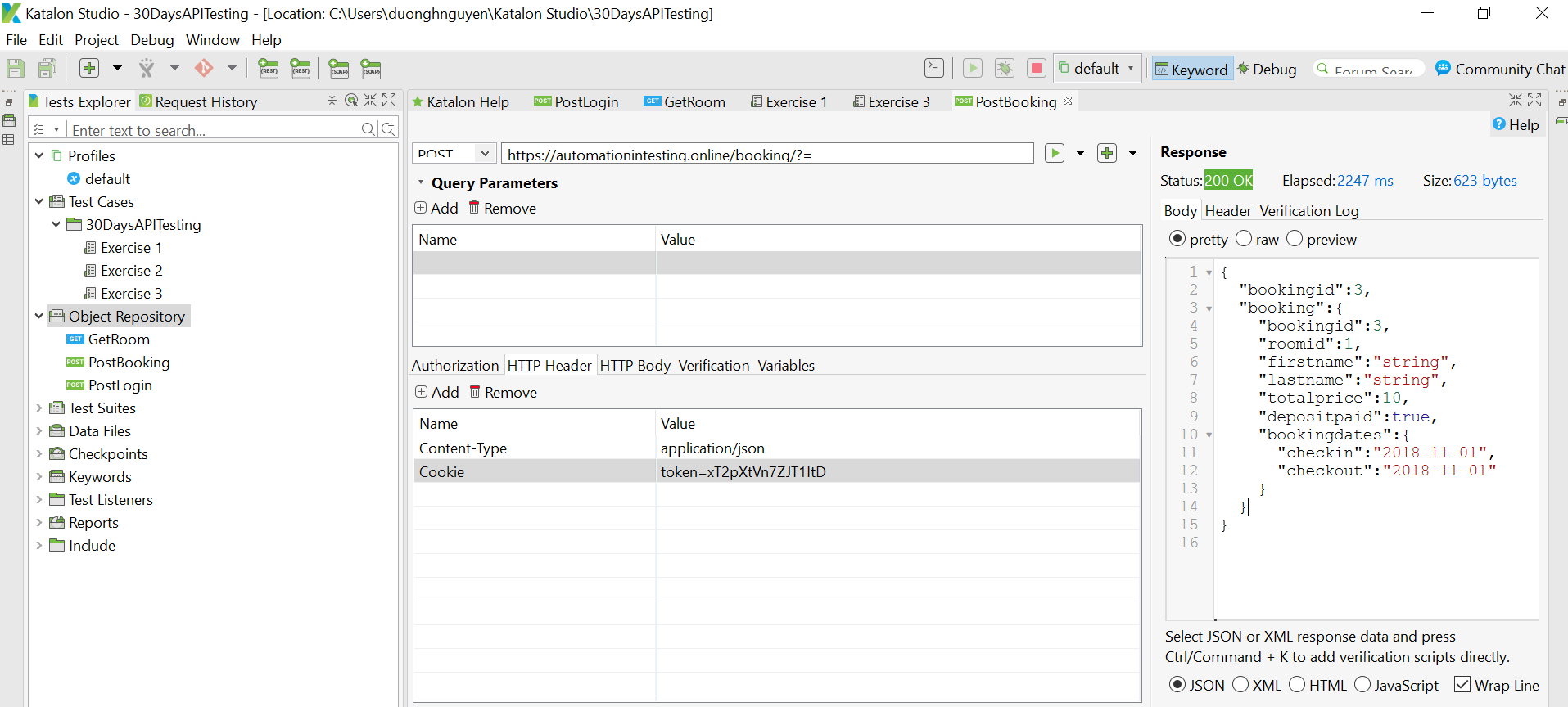Click the first Add REST request icon
Image resolution: width=1568 pixels, height=707 pixels.
pyautogui.click(x=269, y=68)
